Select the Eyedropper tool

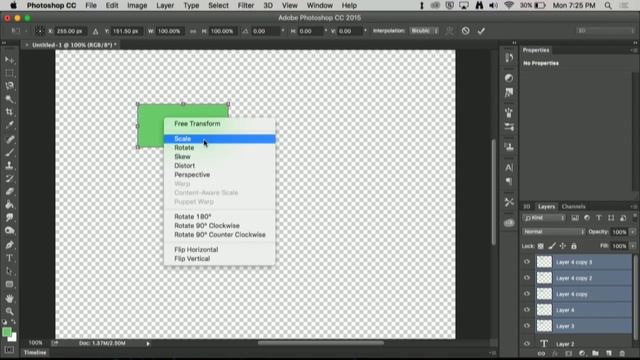pos(9,125)
